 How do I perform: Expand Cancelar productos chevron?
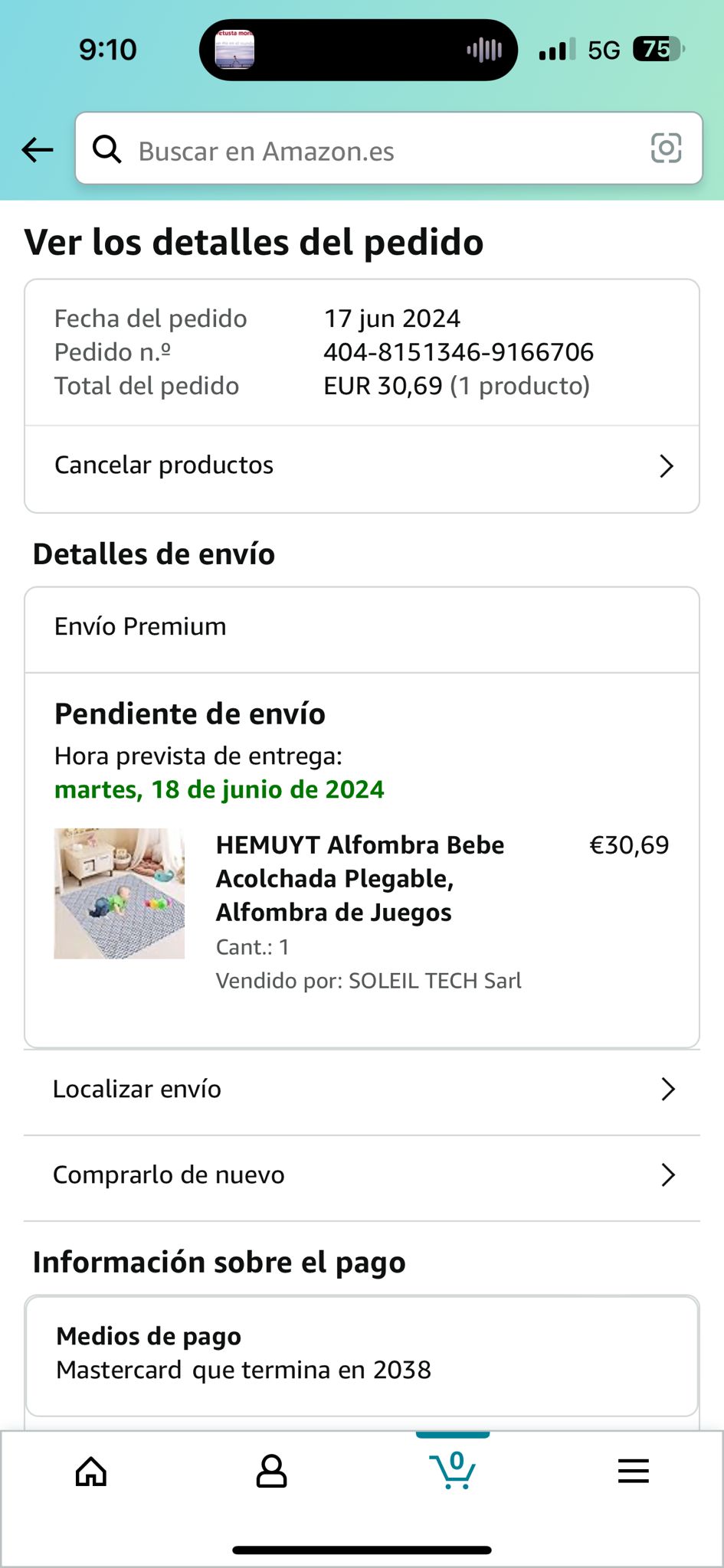click(667, 466)
